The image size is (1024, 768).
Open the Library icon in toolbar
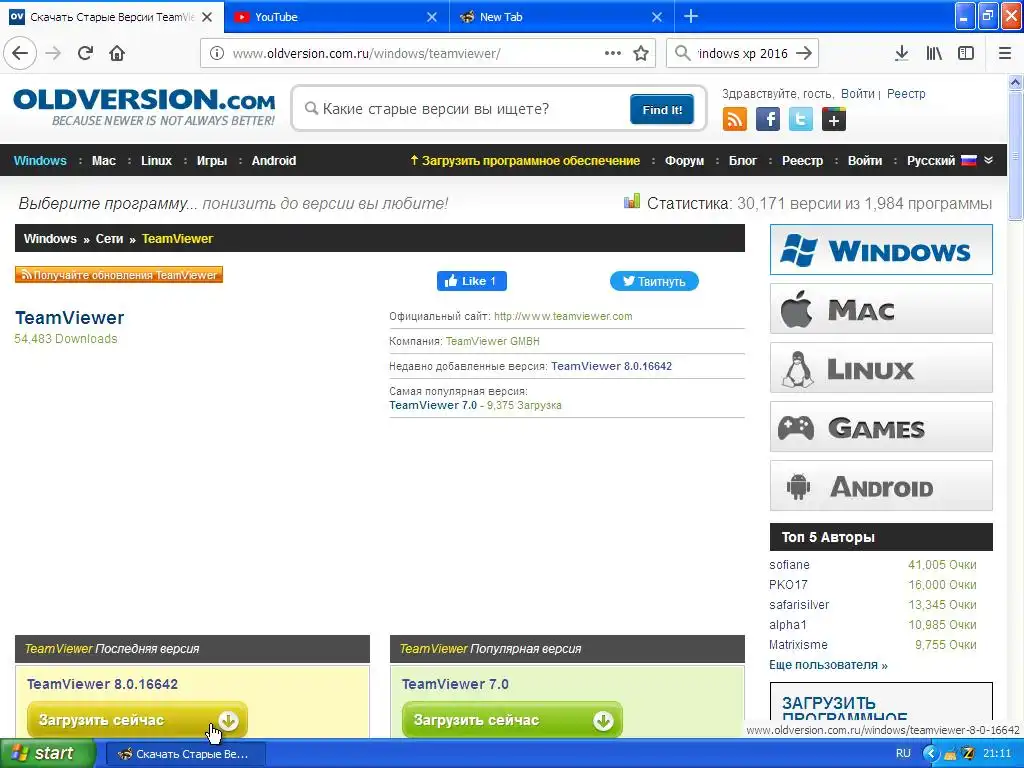coord(934,54)
